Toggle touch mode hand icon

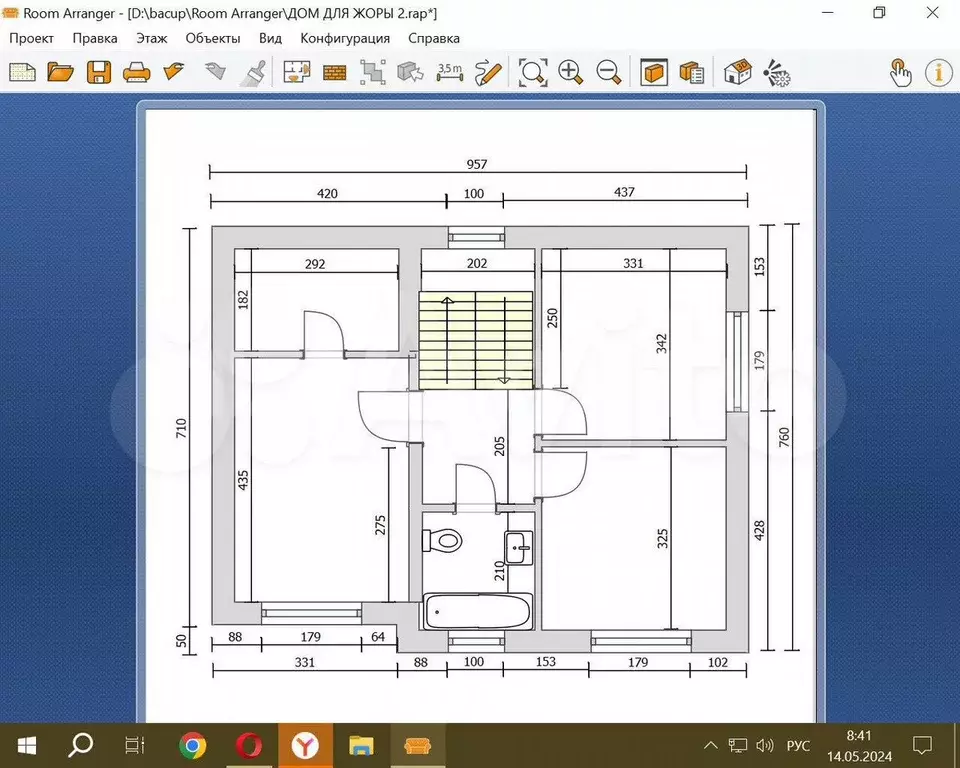900,72
